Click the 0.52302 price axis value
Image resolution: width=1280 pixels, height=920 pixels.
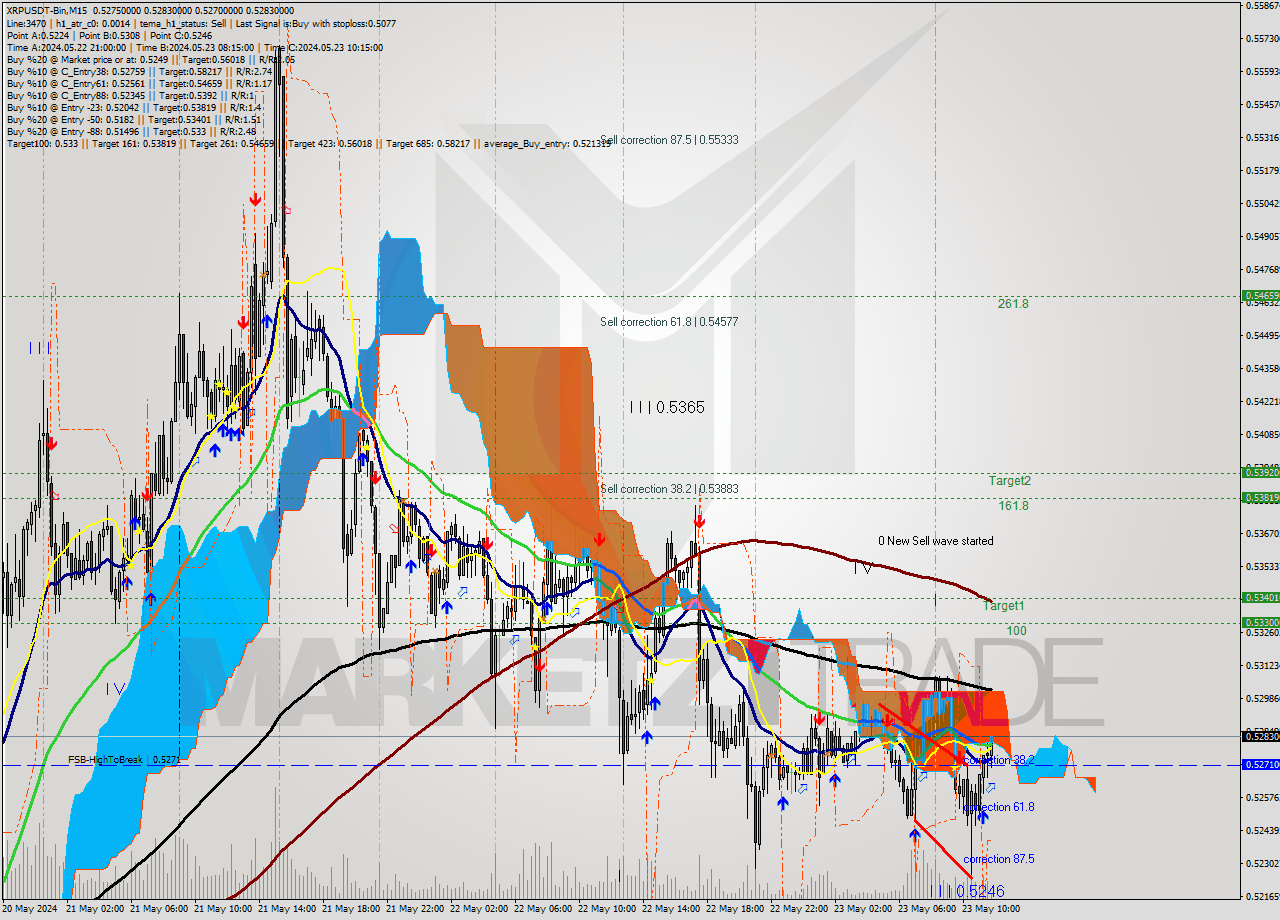[1262, 863]
